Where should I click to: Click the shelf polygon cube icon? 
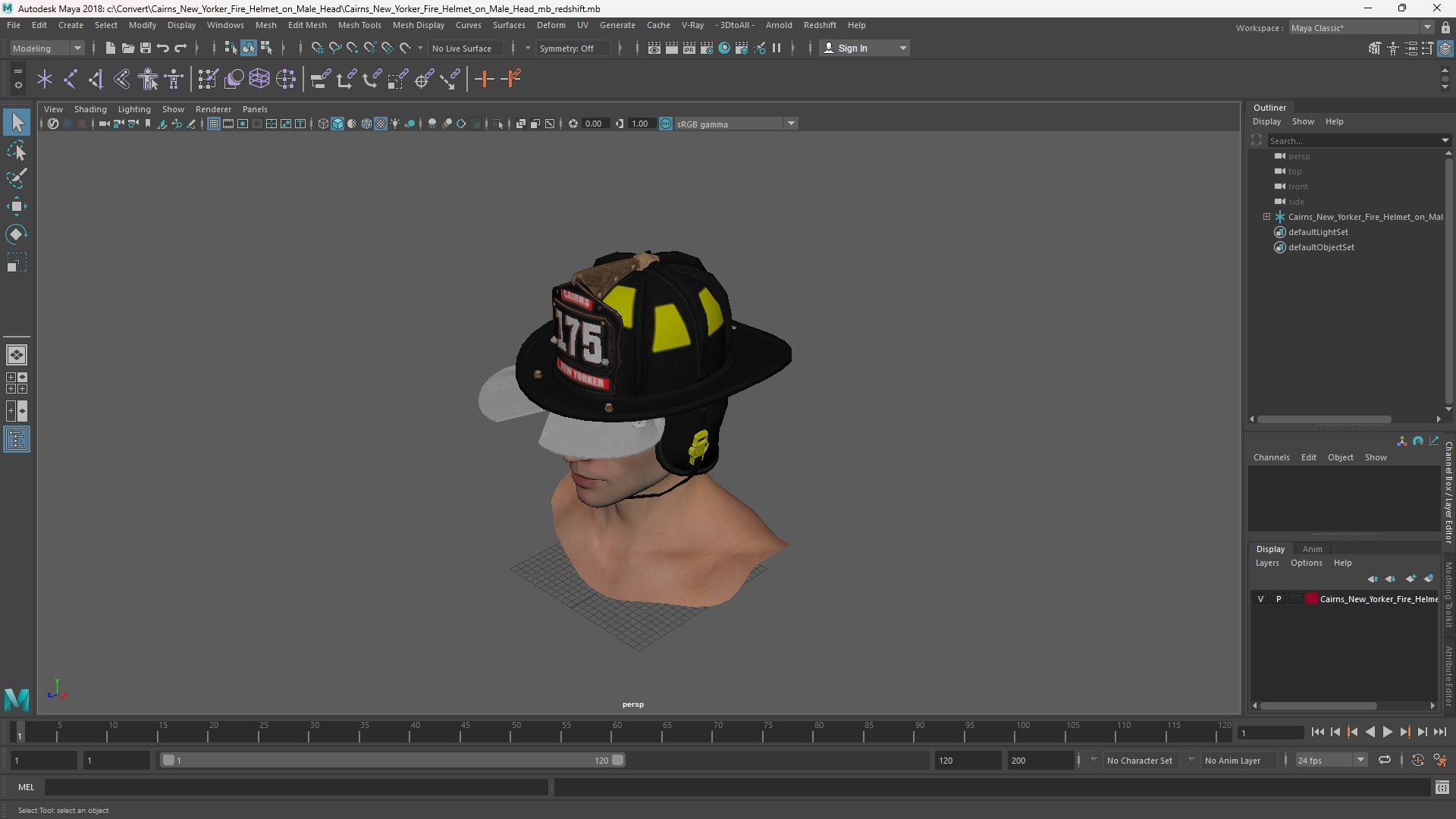(259, 79)
